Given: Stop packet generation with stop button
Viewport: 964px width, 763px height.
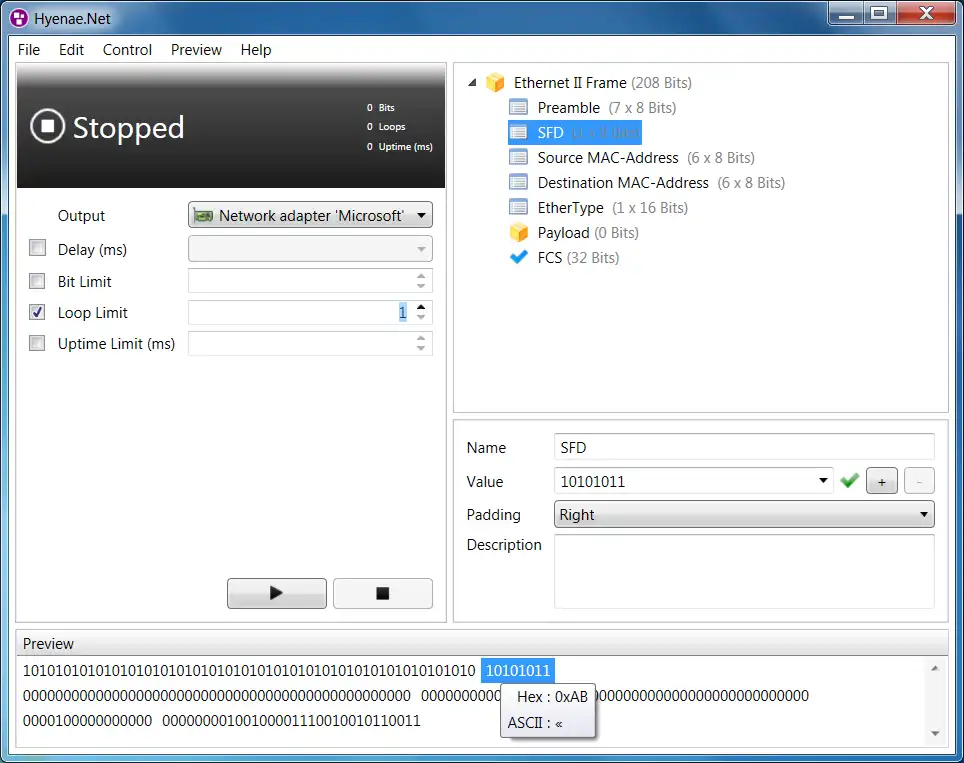Looking at the screenshot, I should point(382,593).
